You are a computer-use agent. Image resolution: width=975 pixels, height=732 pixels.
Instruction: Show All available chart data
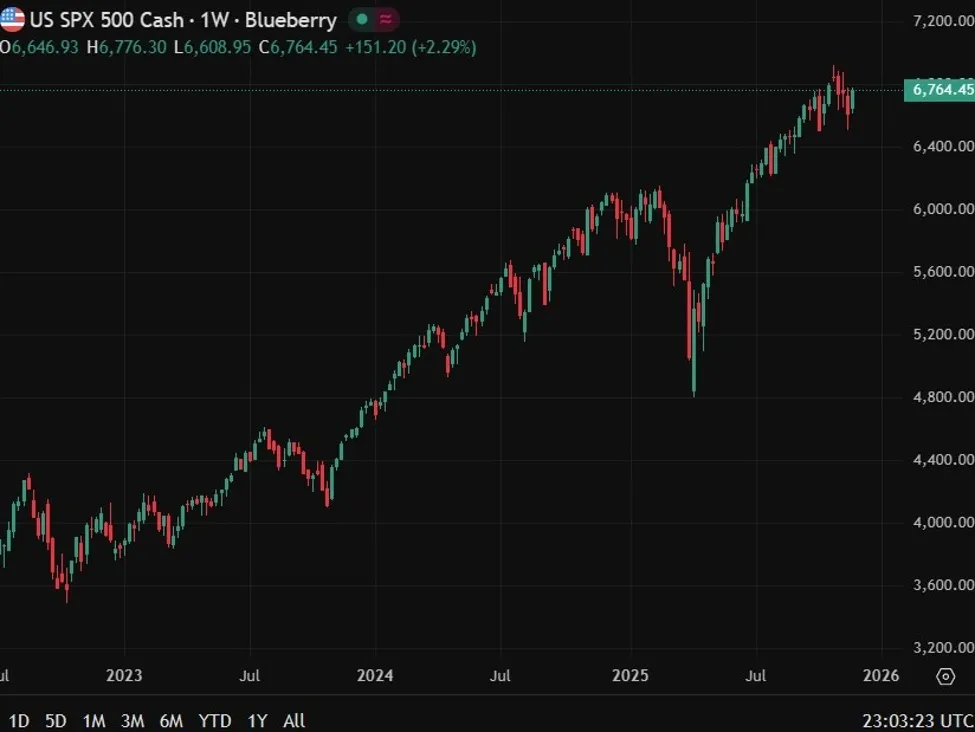[294, 720]
